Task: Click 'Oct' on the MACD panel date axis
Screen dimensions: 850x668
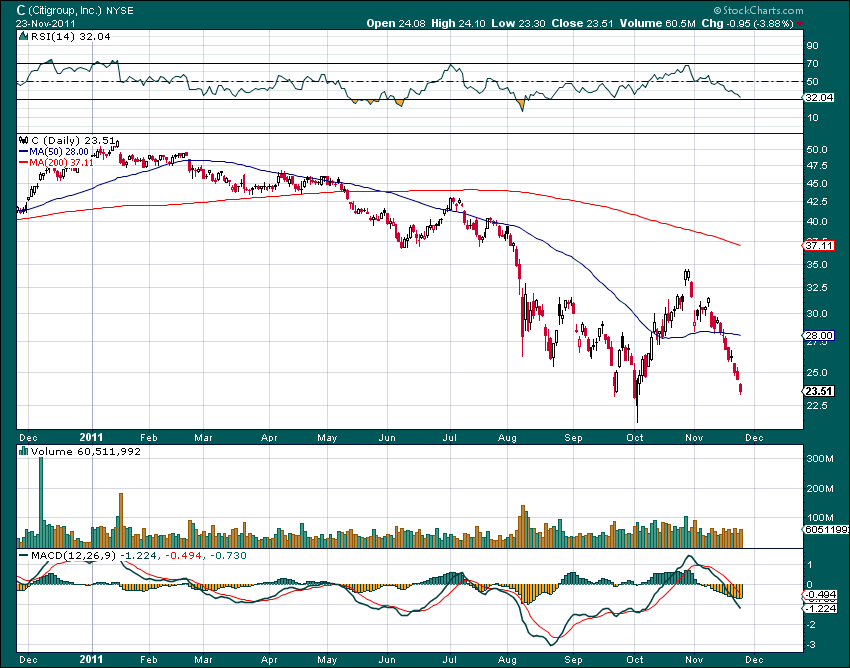Action: coord(635,660)
